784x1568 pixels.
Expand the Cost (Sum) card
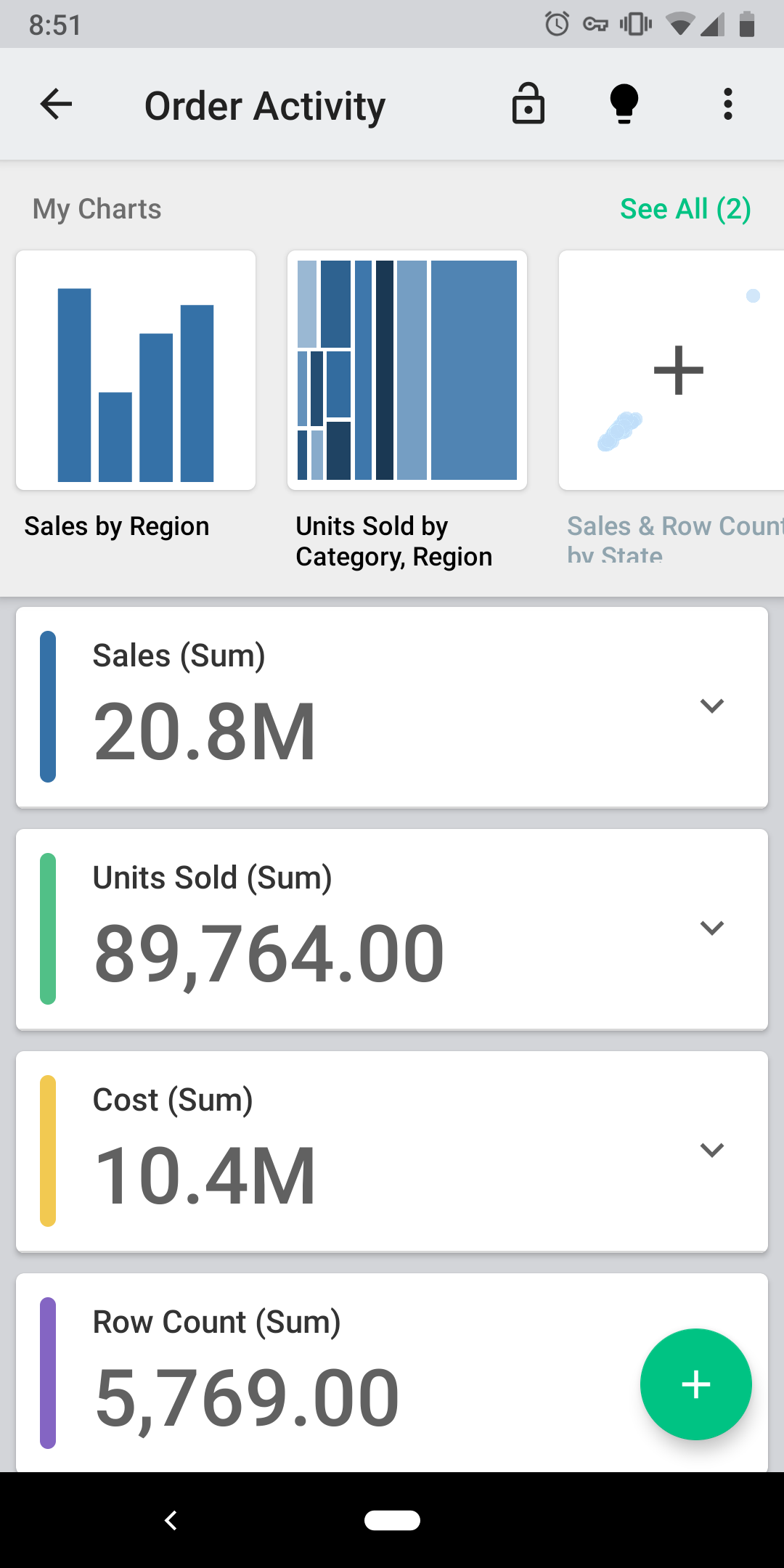coord(711,1151)
